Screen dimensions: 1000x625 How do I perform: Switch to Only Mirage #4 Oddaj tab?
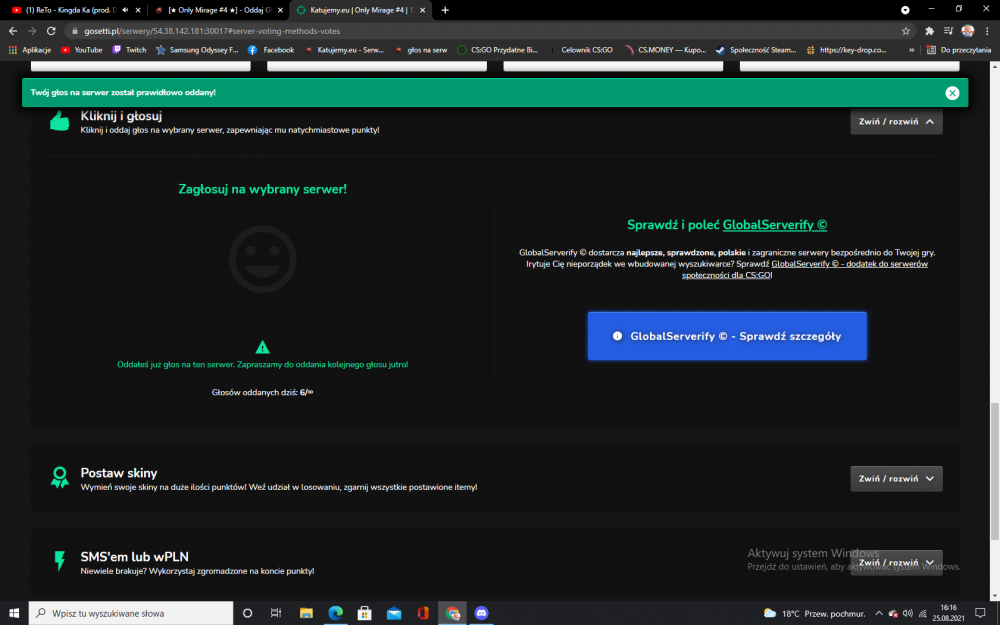[219, 10]
